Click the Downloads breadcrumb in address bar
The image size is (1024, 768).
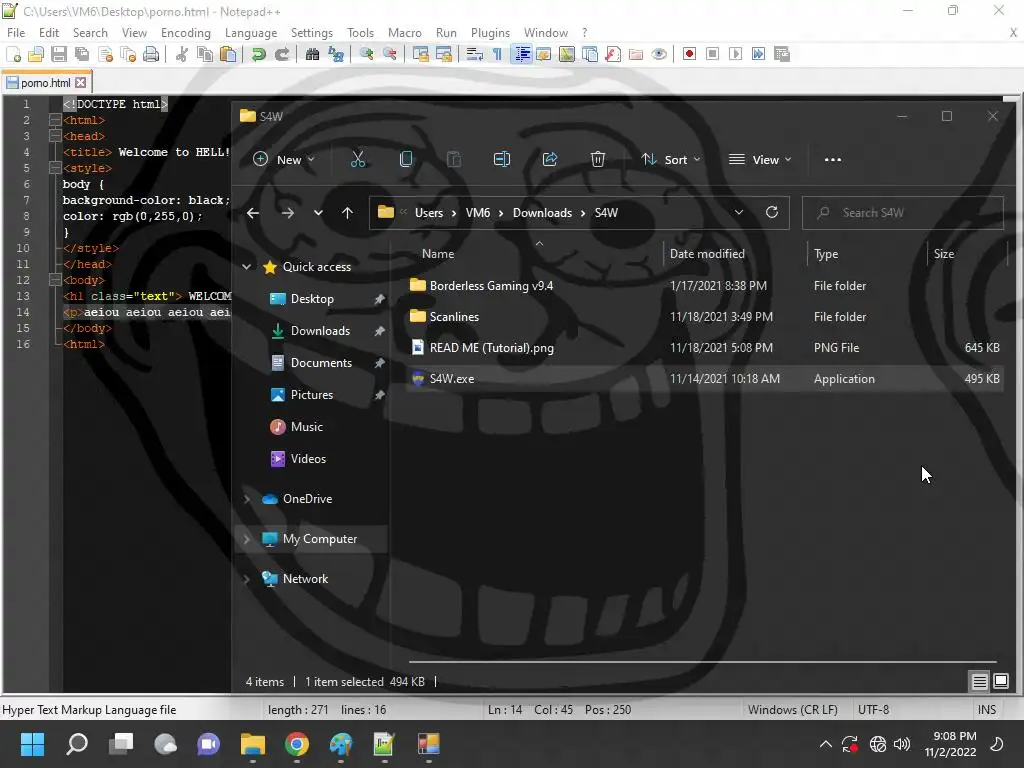click(542, 213)
